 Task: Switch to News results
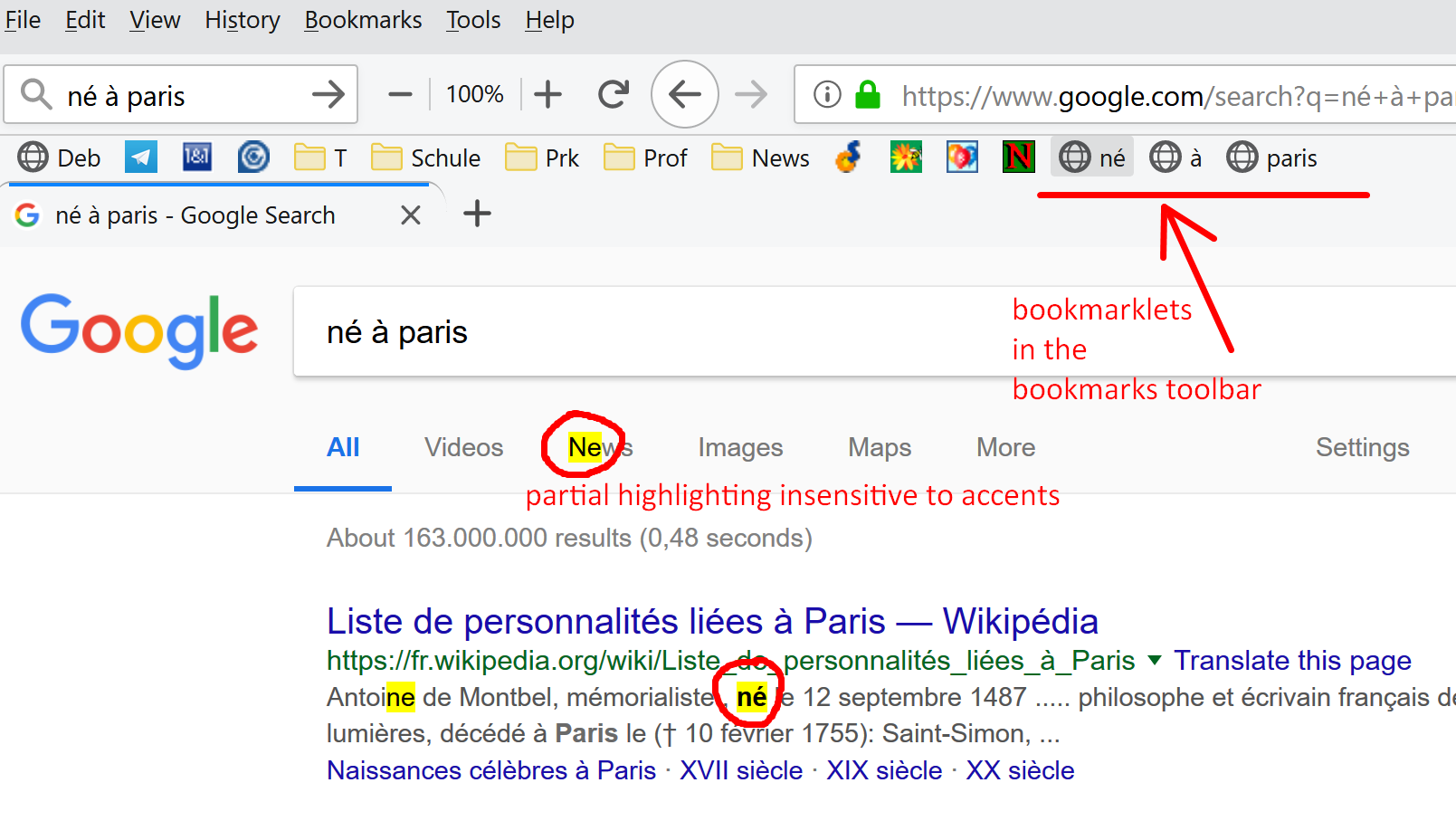tap(600, 447)
